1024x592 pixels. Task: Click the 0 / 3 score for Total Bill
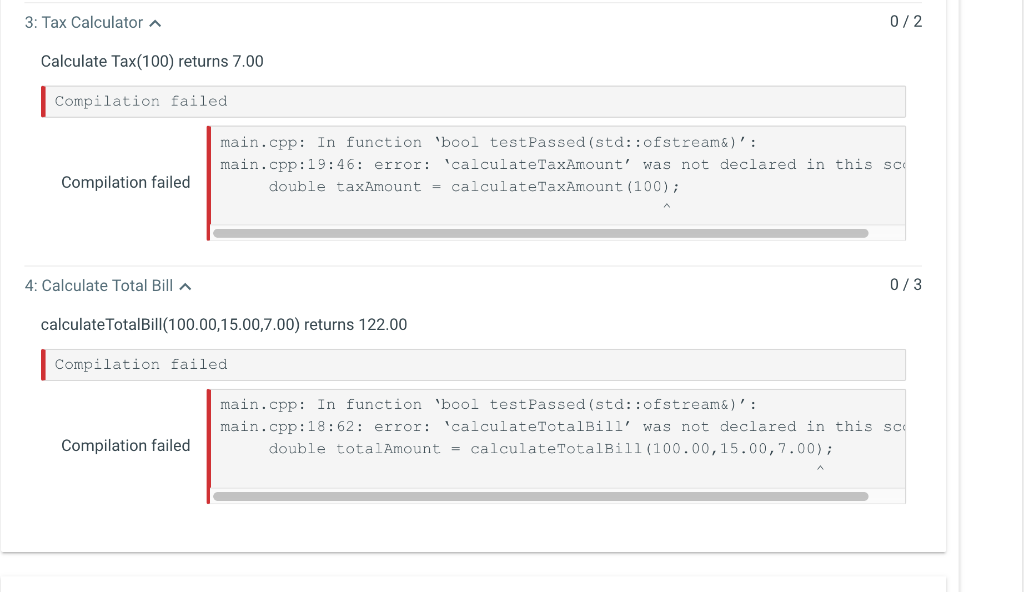click(906, 285)
